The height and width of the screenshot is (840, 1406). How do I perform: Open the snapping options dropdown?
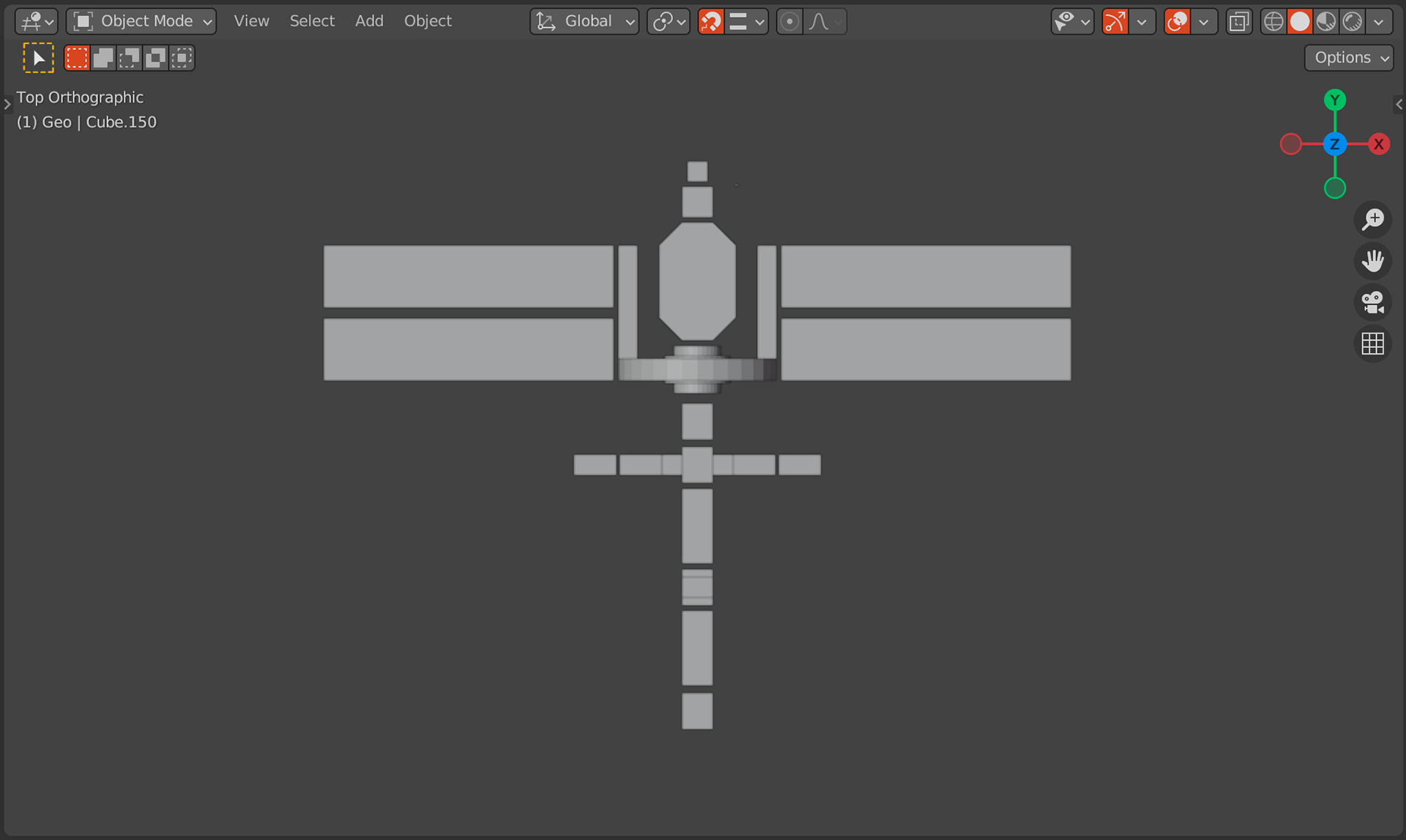(747, 21)
